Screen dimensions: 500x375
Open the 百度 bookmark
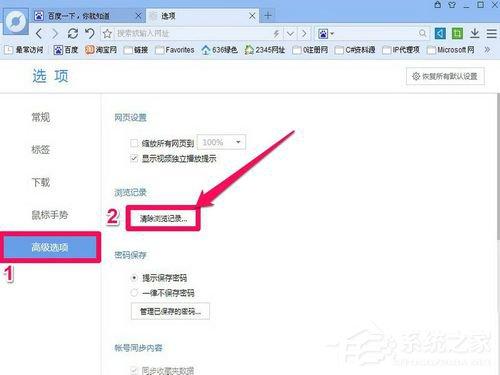66,50
